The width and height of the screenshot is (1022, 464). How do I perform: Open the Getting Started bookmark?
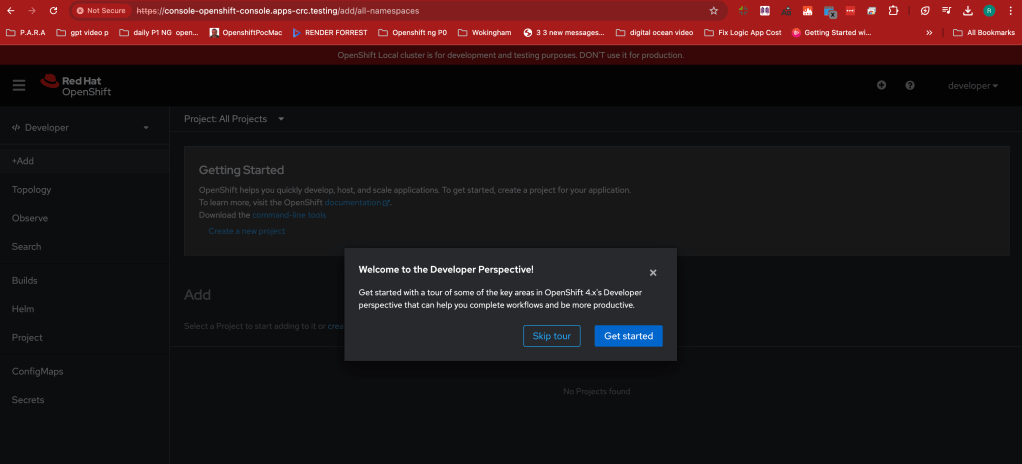tap(831, 32)
